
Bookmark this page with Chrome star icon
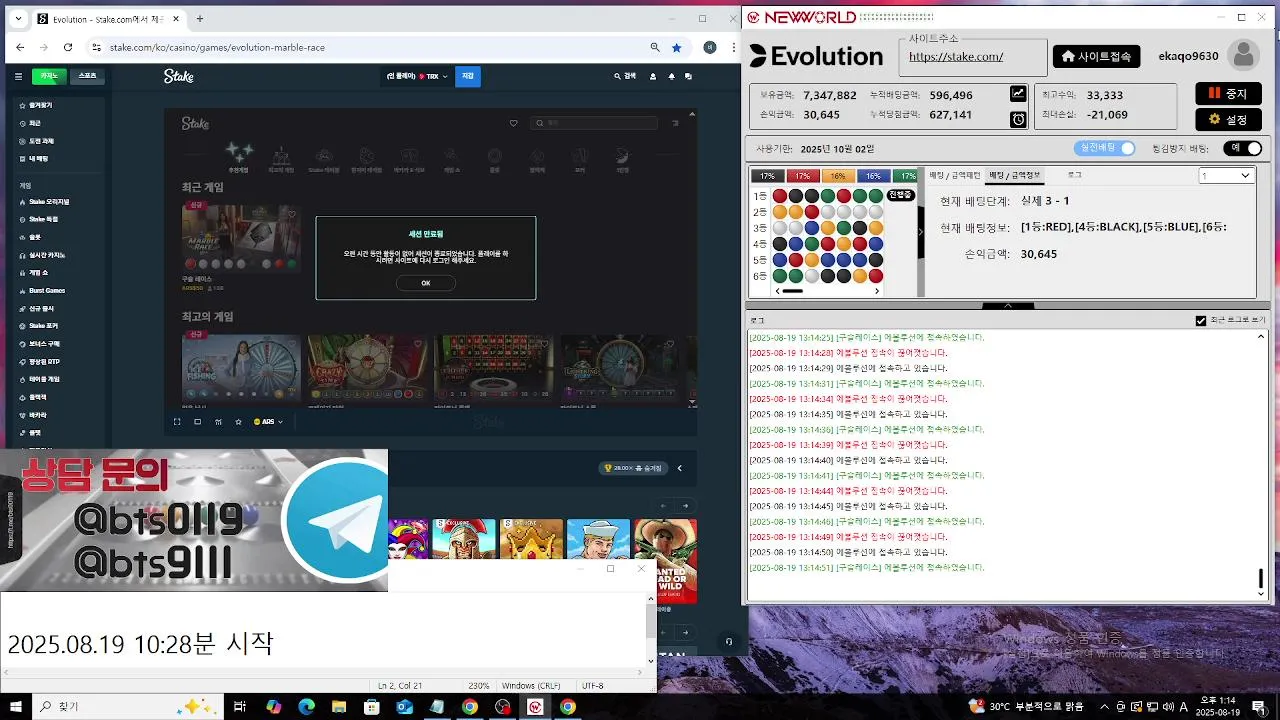click(677, 47)
